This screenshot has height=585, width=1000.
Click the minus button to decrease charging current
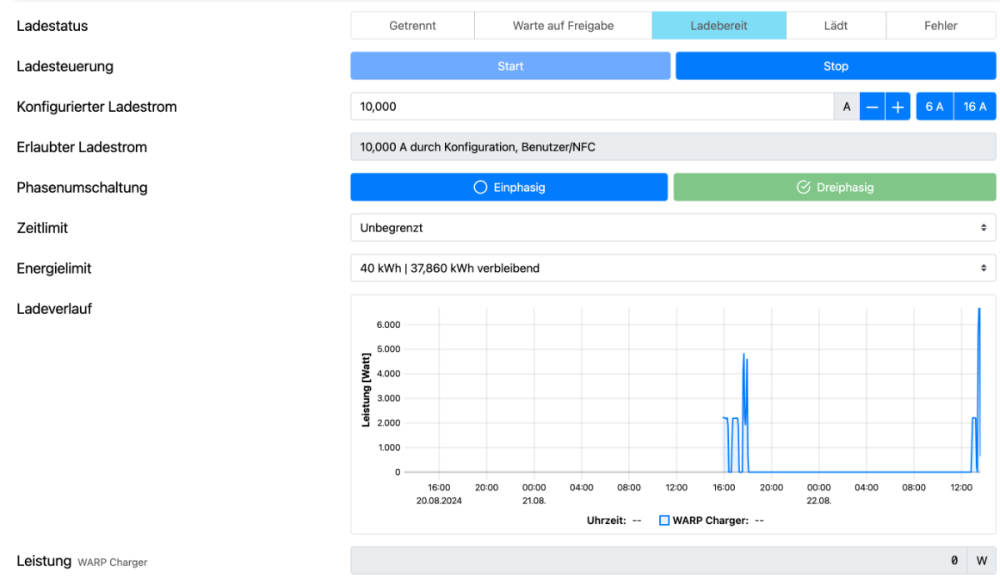click(872, 107)
